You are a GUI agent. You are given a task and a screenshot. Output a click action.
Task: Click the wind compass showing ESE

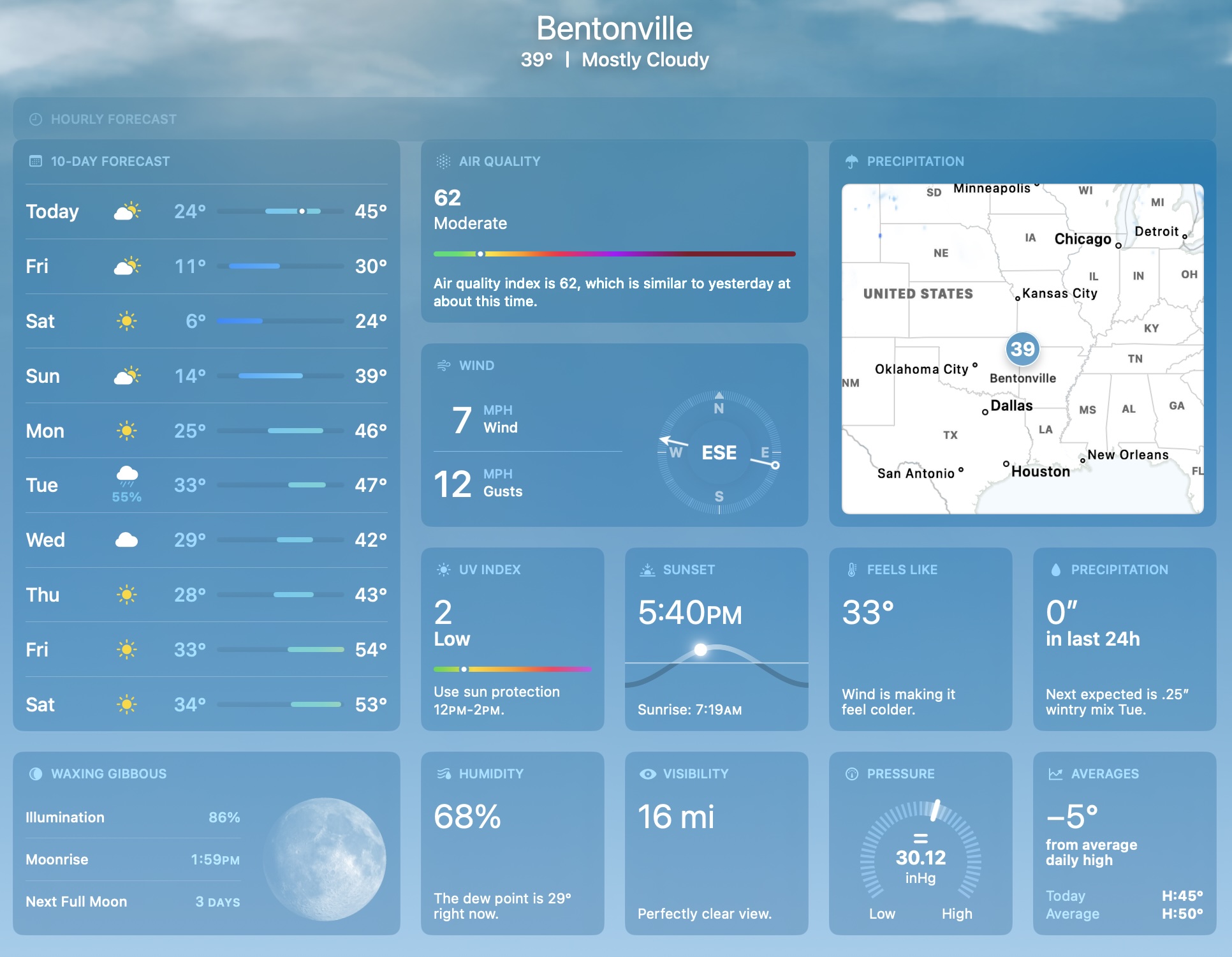tap(719, 452)
